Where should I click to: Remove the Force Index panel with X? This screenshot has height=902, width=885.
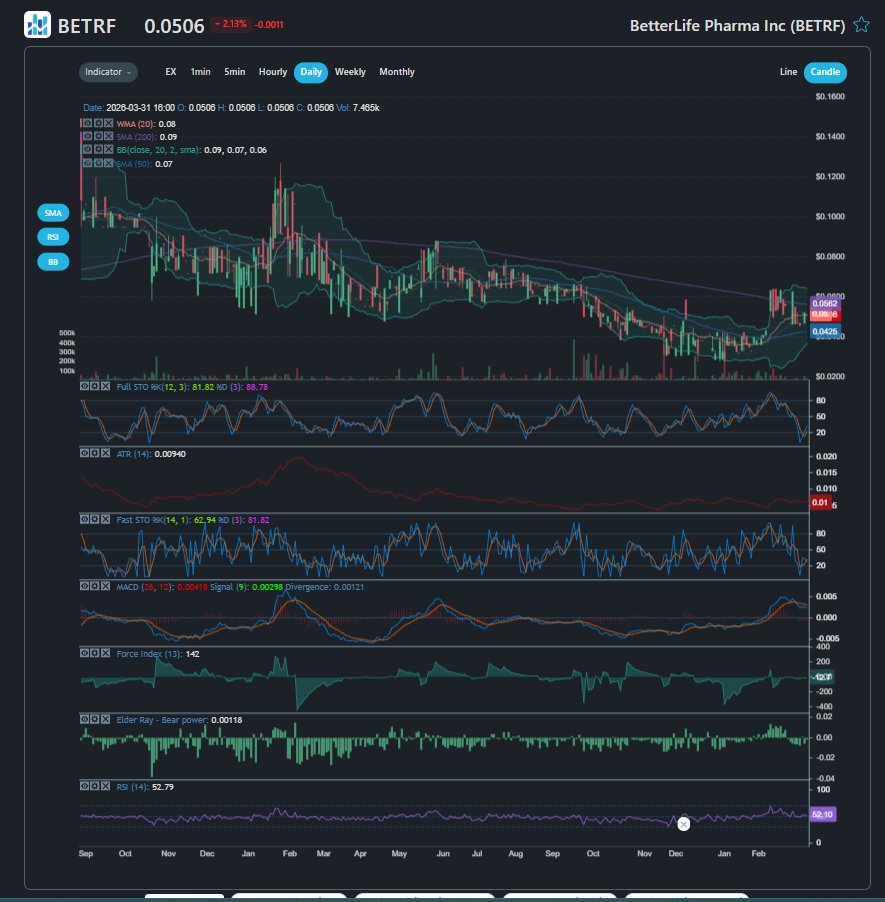pos(105,653)
